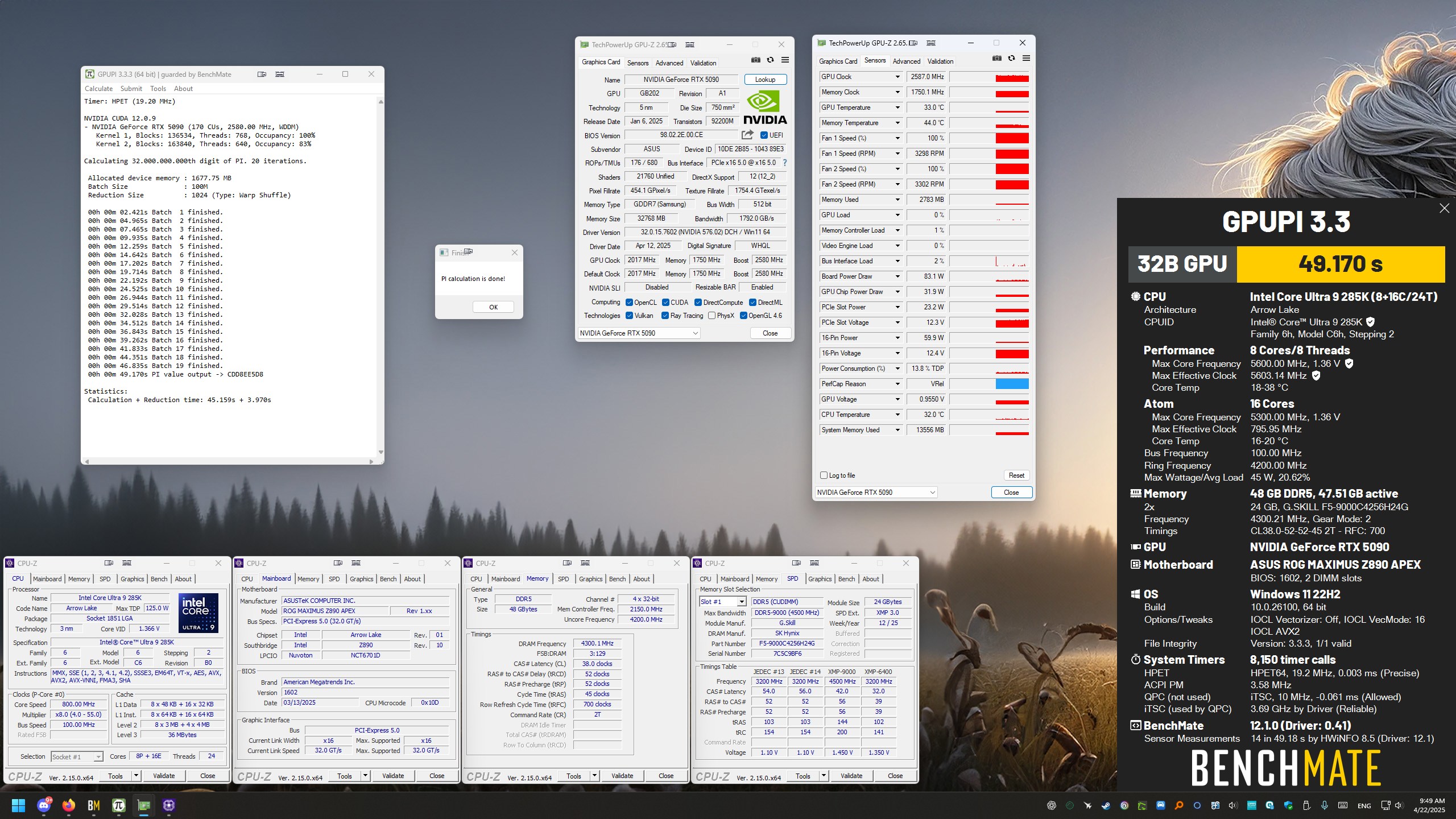Open Submit menu in GPUPI
The image size is (1456, 819).
[x=131, y=89]
